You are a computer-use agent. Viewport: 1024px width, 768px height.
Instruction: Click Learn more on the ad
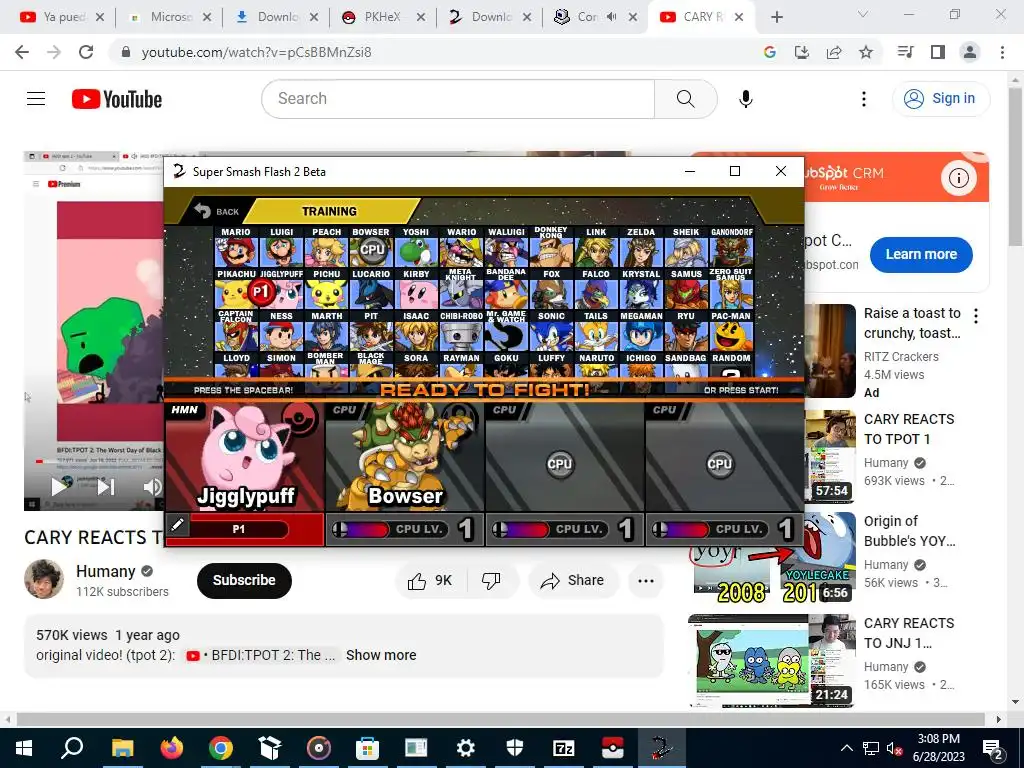click(x=921, y=254)
